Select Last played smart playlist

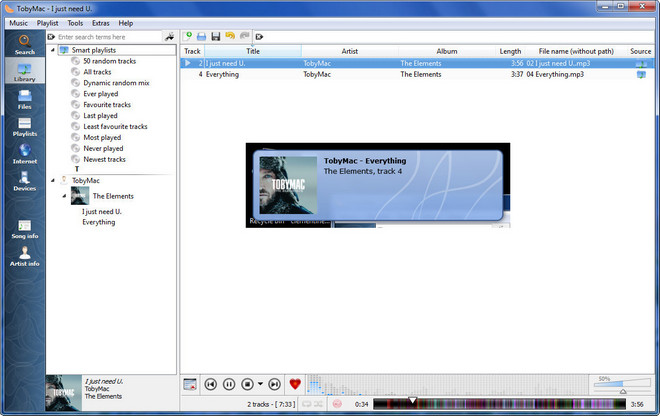(100, 116)
